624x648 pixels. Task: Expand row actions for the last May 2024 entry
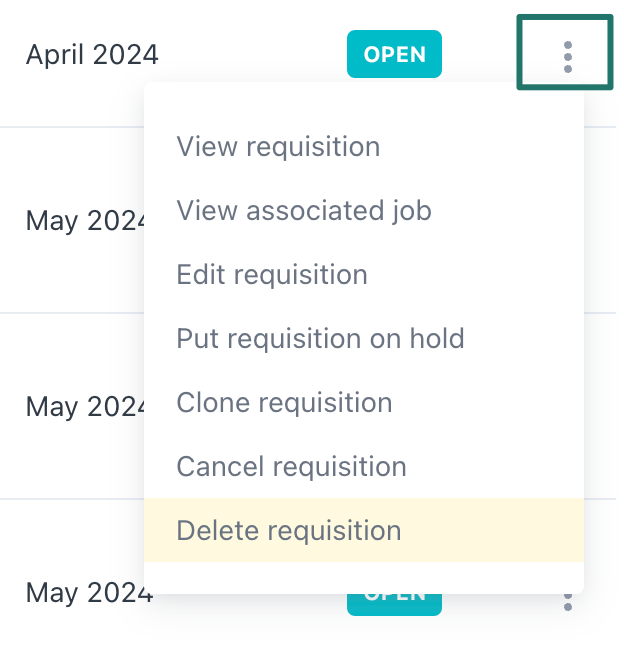tap(567, 601)
